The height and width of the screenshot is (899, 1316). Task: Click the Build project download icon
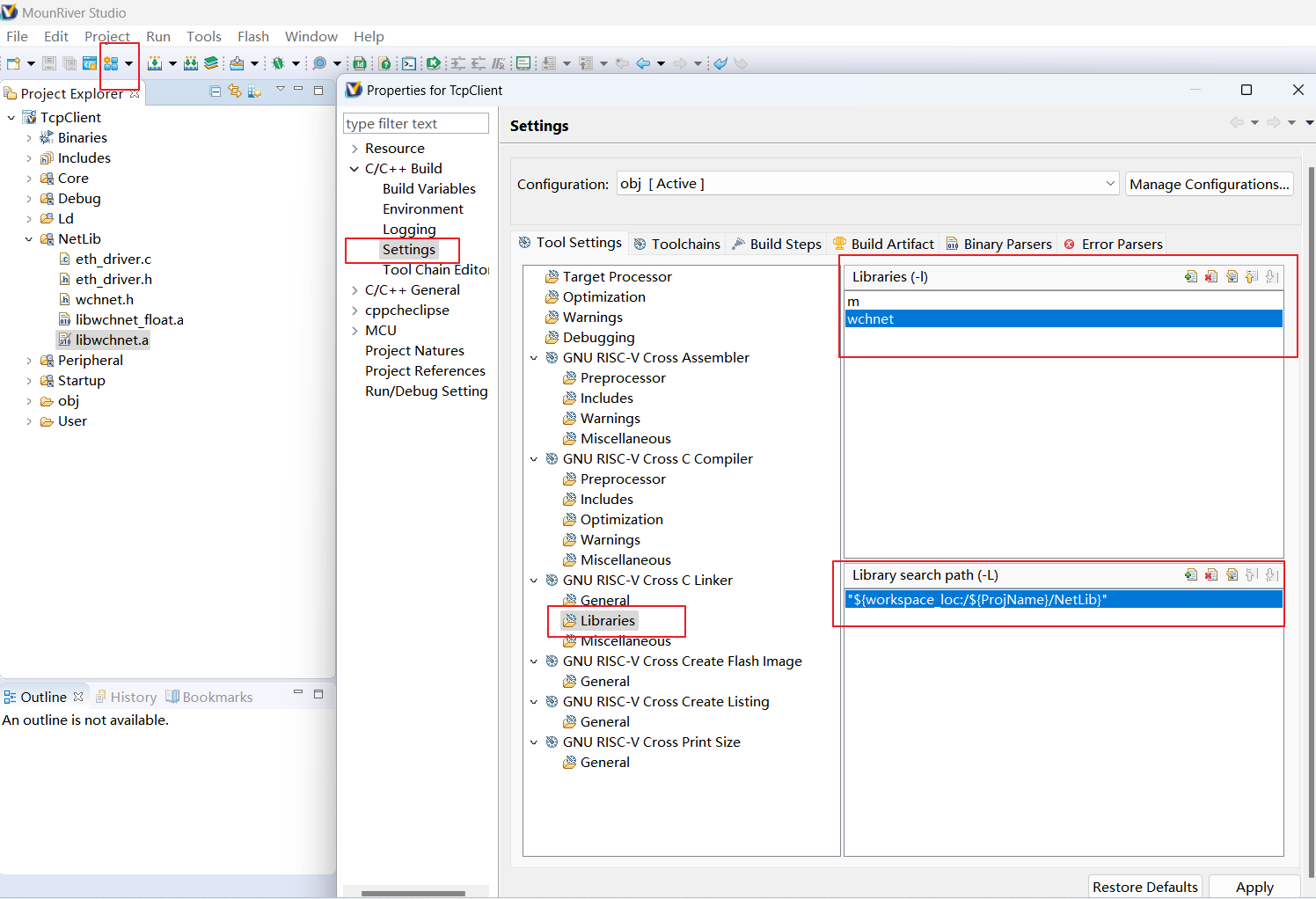point(155,63)
